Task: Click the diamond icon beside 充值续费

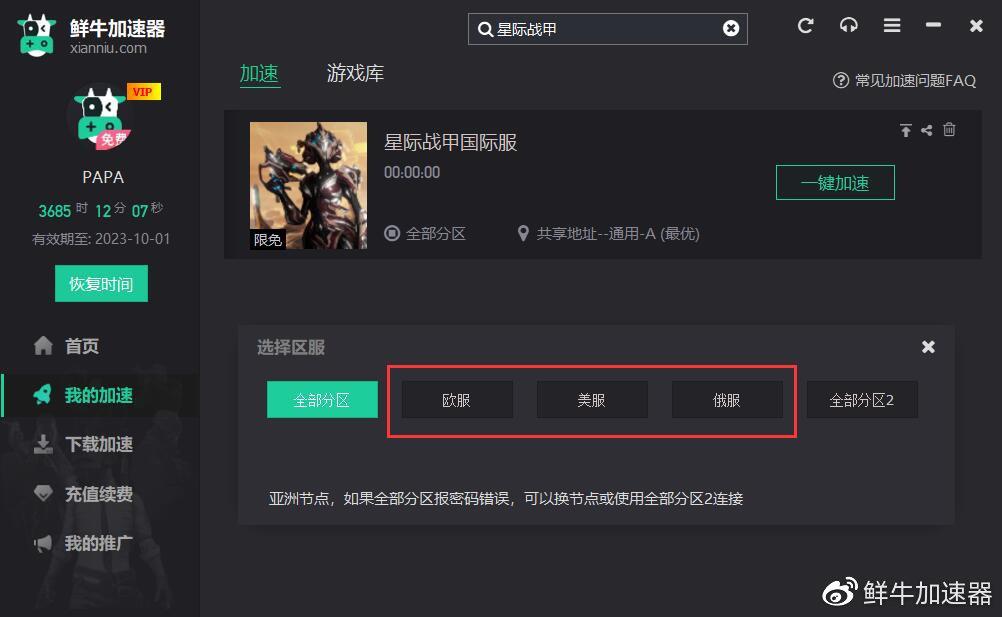Action: pyautogui.click(x=43, y=493)
